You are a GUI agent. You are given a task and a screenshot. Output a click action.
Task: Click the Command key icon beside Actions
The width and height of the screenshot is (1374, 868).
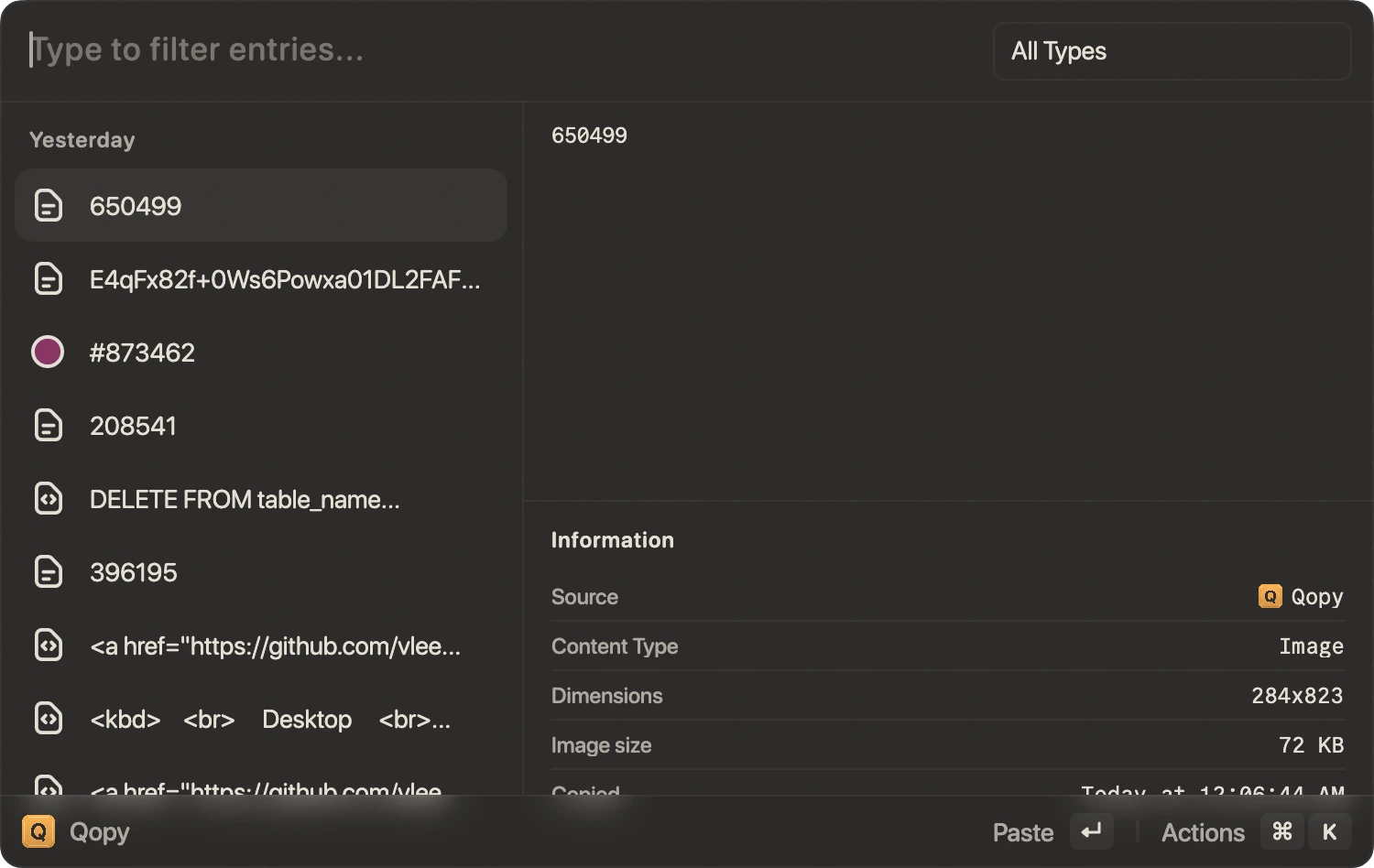(x=1282, y=831)
